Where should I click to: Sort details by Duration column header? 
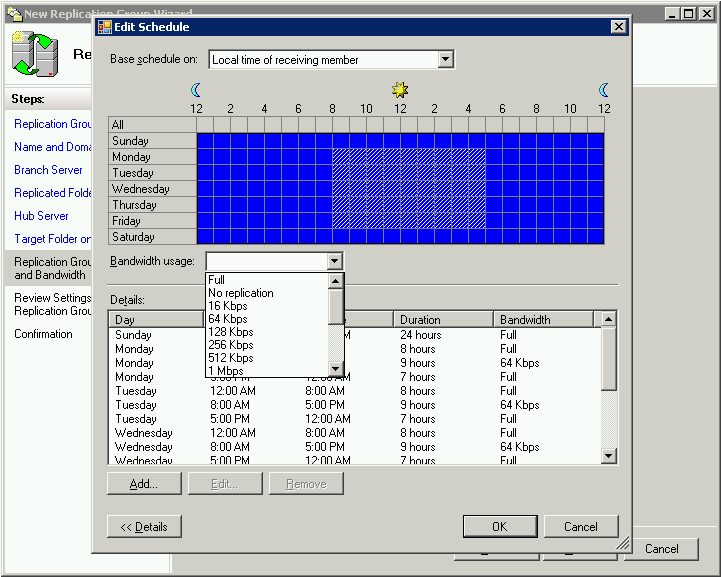tap(442, 320)
